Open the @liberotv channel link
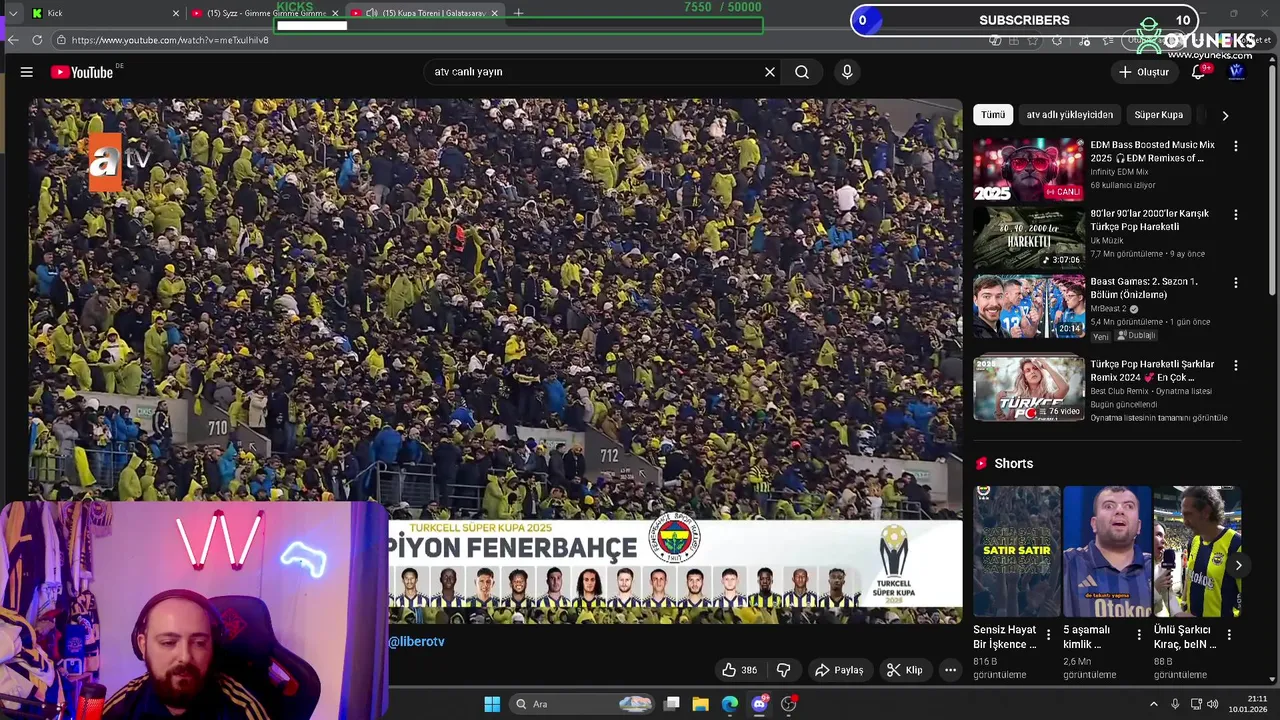 coord(416,642)
